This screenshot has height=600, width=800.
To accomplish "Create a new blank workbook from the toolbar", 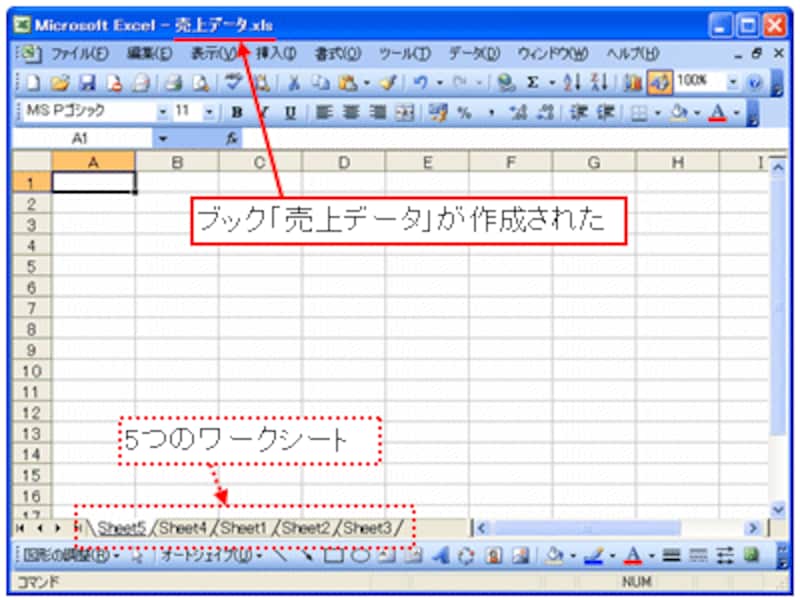I will coord(33,83).
